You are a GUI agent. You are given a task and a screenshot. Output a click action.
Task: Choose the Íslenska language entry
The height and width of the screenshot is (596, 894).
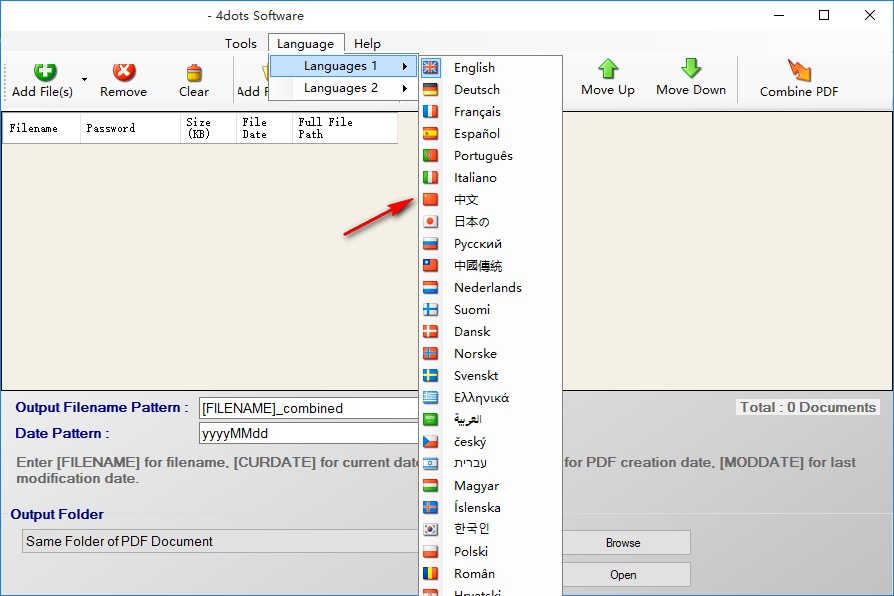tap(491, 508)
